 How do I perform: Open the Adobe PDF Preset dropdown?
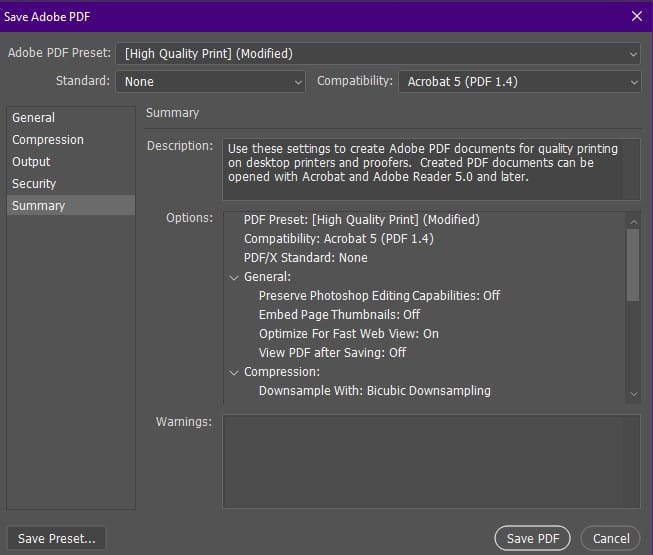[378, 54]
